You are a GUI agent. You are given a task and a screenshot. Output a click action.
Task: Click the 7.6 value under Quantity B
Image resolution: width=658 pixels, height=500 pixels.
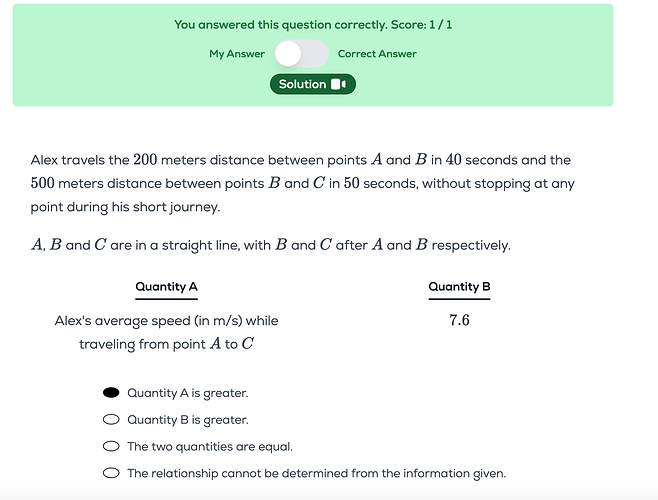(459, 321)
